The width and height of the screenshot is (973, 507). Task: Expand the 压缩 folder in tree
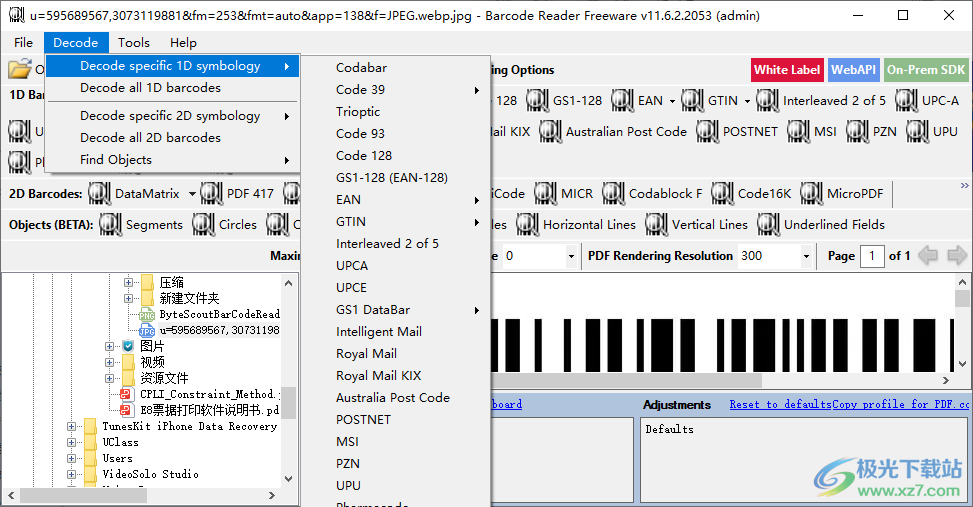128,282
